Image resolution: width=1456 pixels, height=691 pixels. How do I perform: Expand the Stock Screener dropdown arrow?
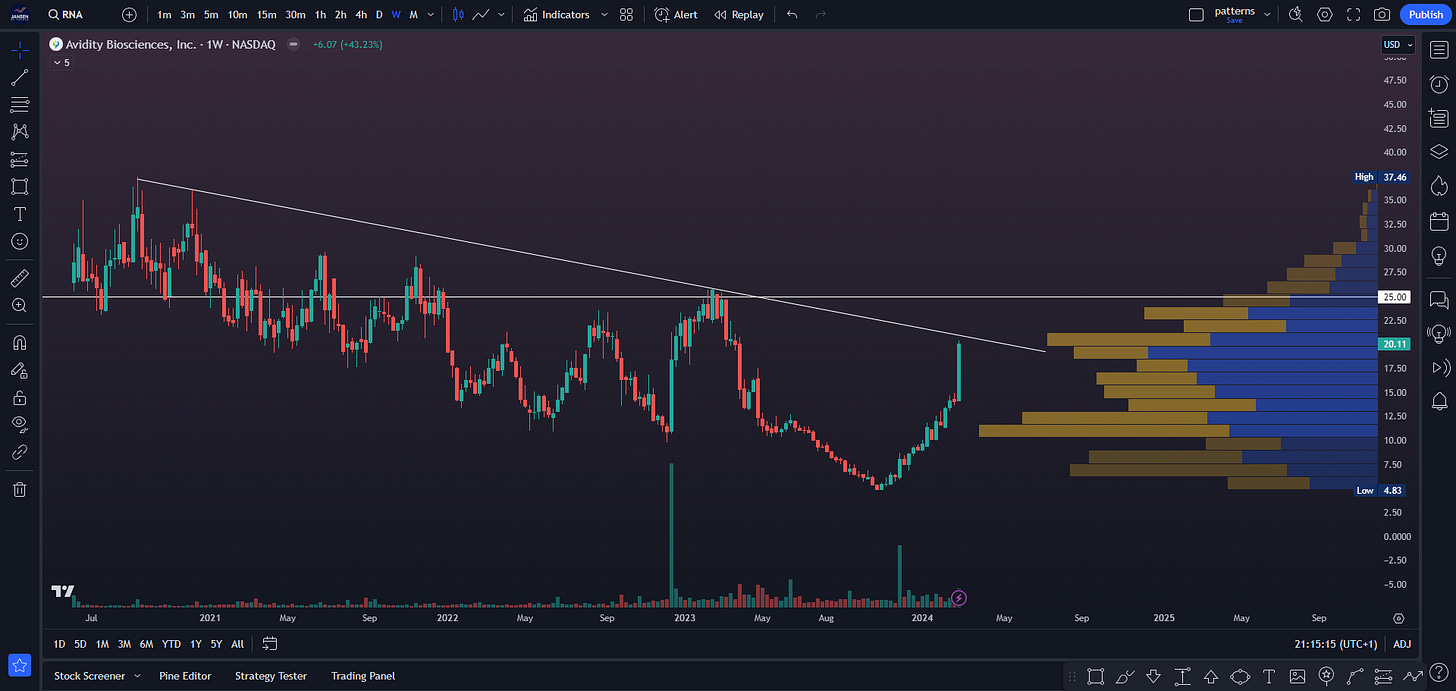click(x=137, y=676)
